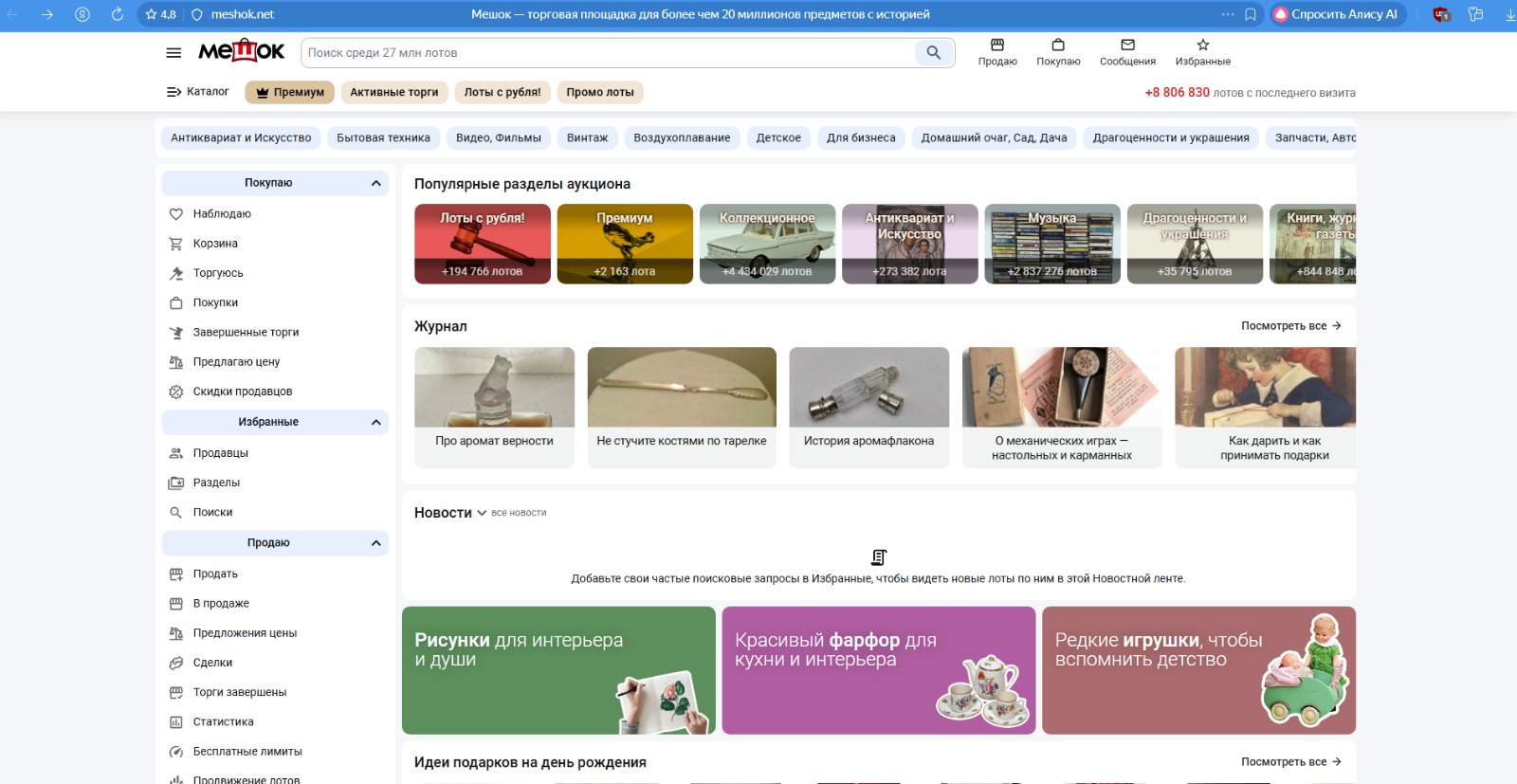Click the search input field
1517x784 pixels.
click(x=607, y=53)
